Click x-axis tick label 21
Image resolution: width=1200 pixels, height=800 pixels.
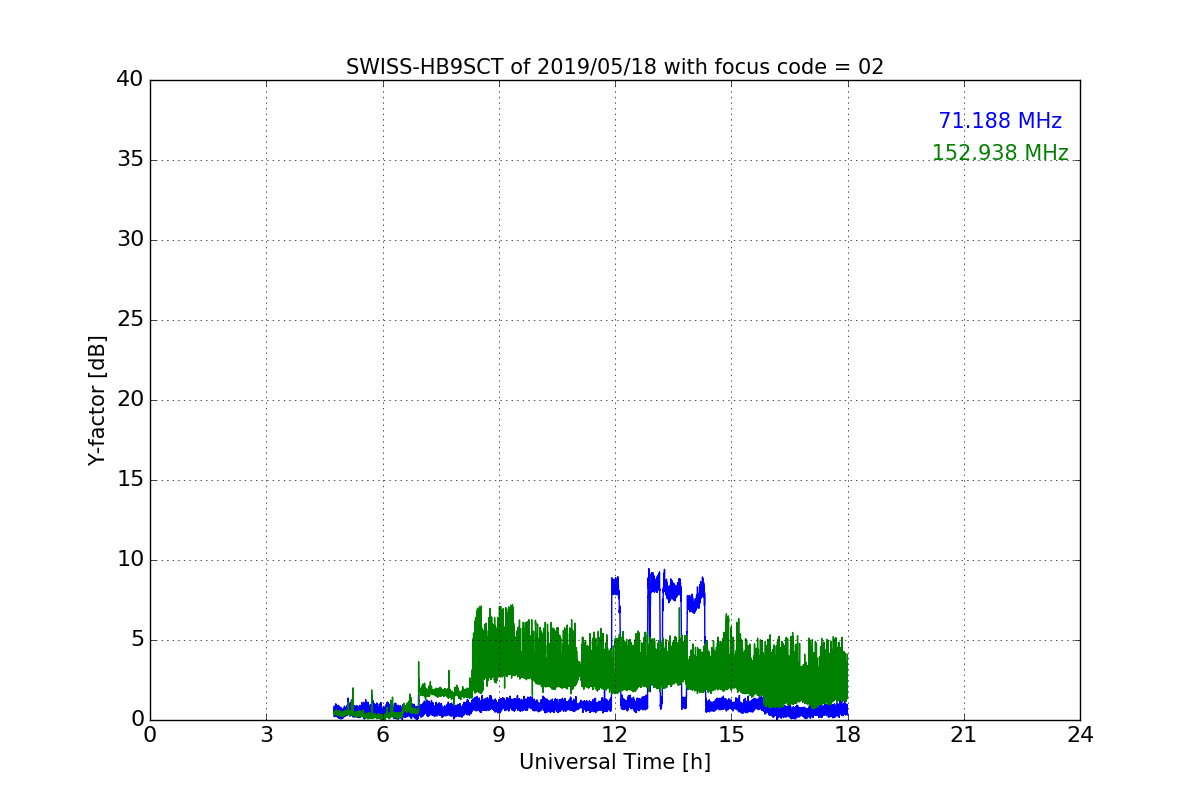[x=964, y=735]
